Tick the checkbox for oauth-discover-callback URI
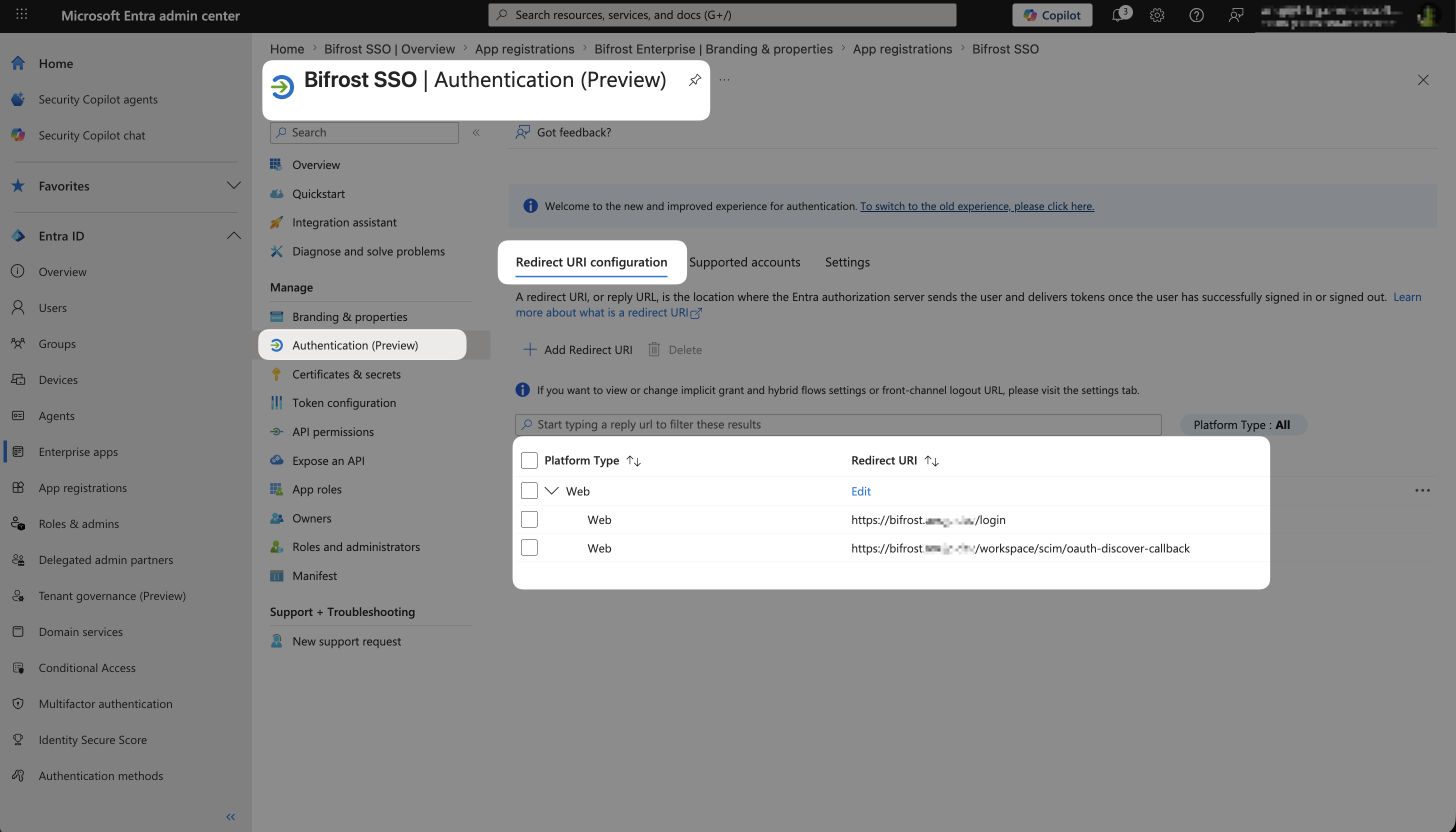This screenshot has height=832, width=1456. coord(529,548)
